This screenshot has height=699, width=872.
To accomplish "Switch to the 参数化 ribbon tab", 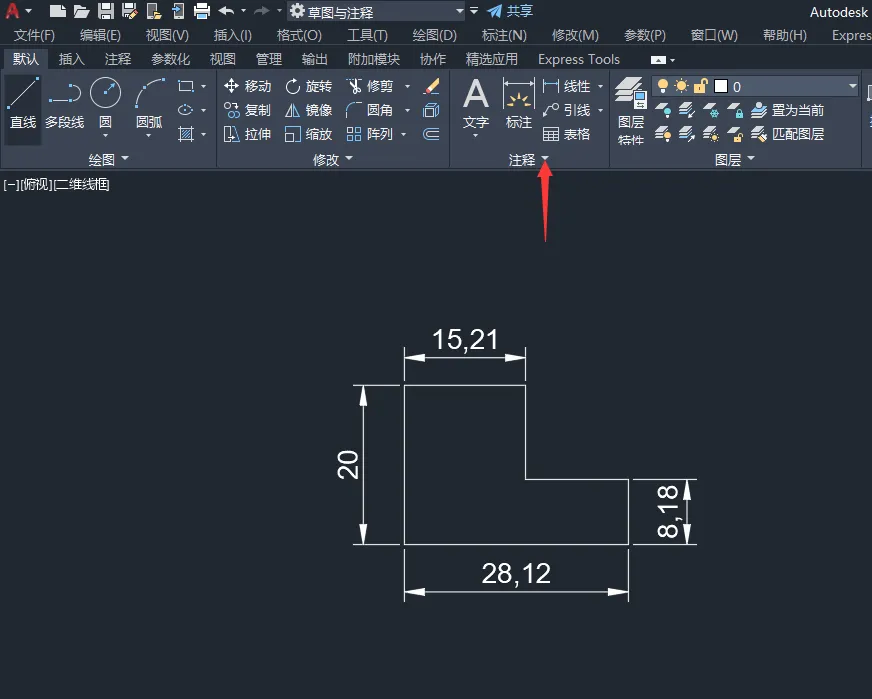I will (x=171, y=59).
